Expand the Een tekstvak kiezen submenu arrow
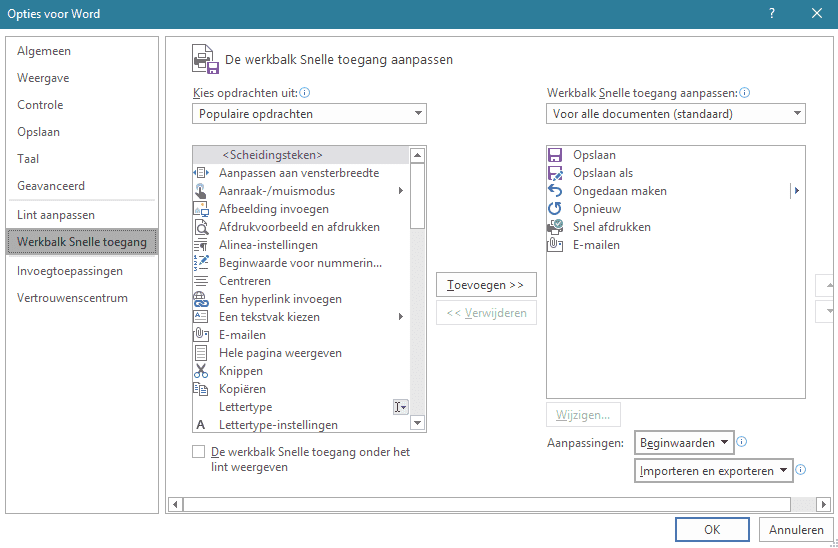 [400, 317]
